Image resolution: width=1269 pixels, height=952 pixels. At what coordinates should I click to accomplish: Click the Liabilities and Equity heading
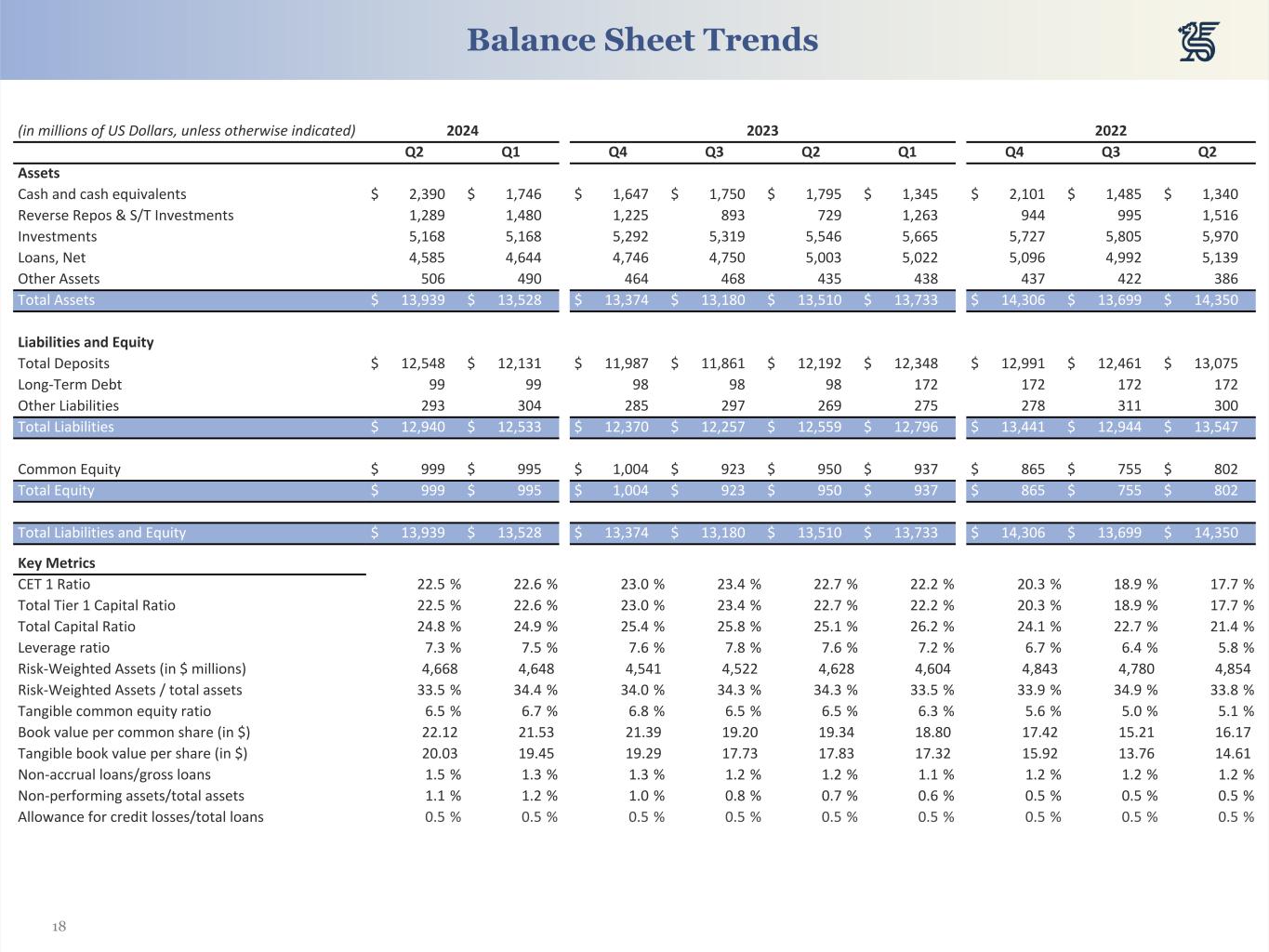tap(86, 342)
